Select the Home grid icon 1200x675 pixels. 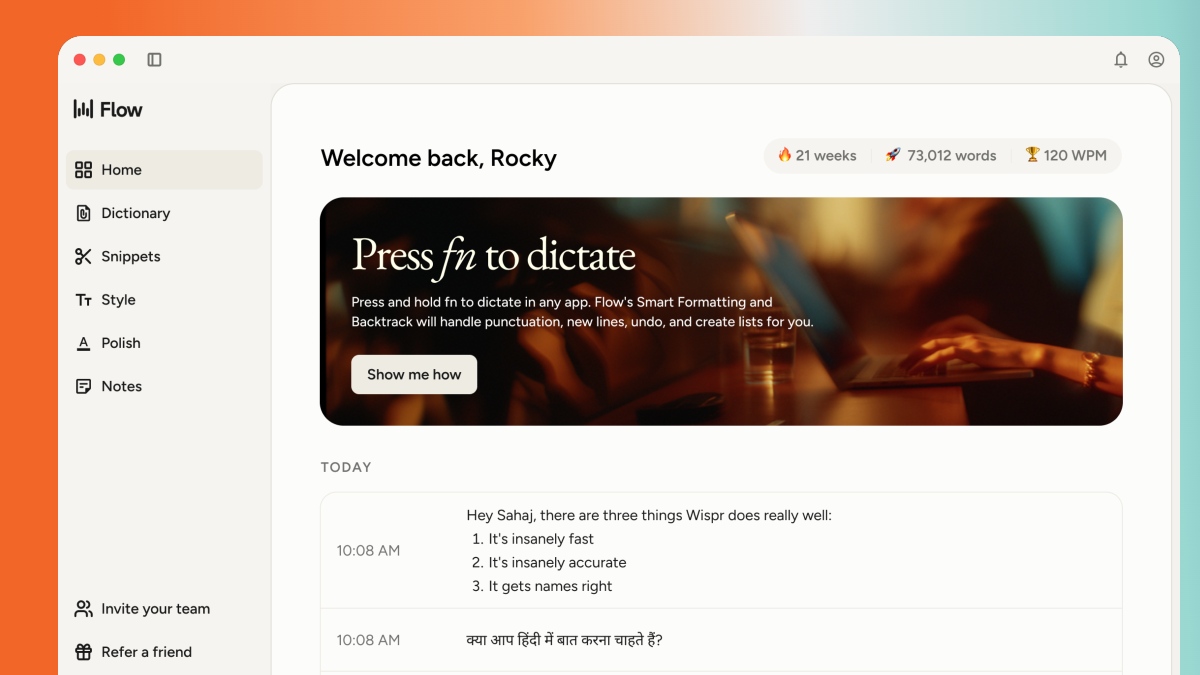click(x=84, y=170)
